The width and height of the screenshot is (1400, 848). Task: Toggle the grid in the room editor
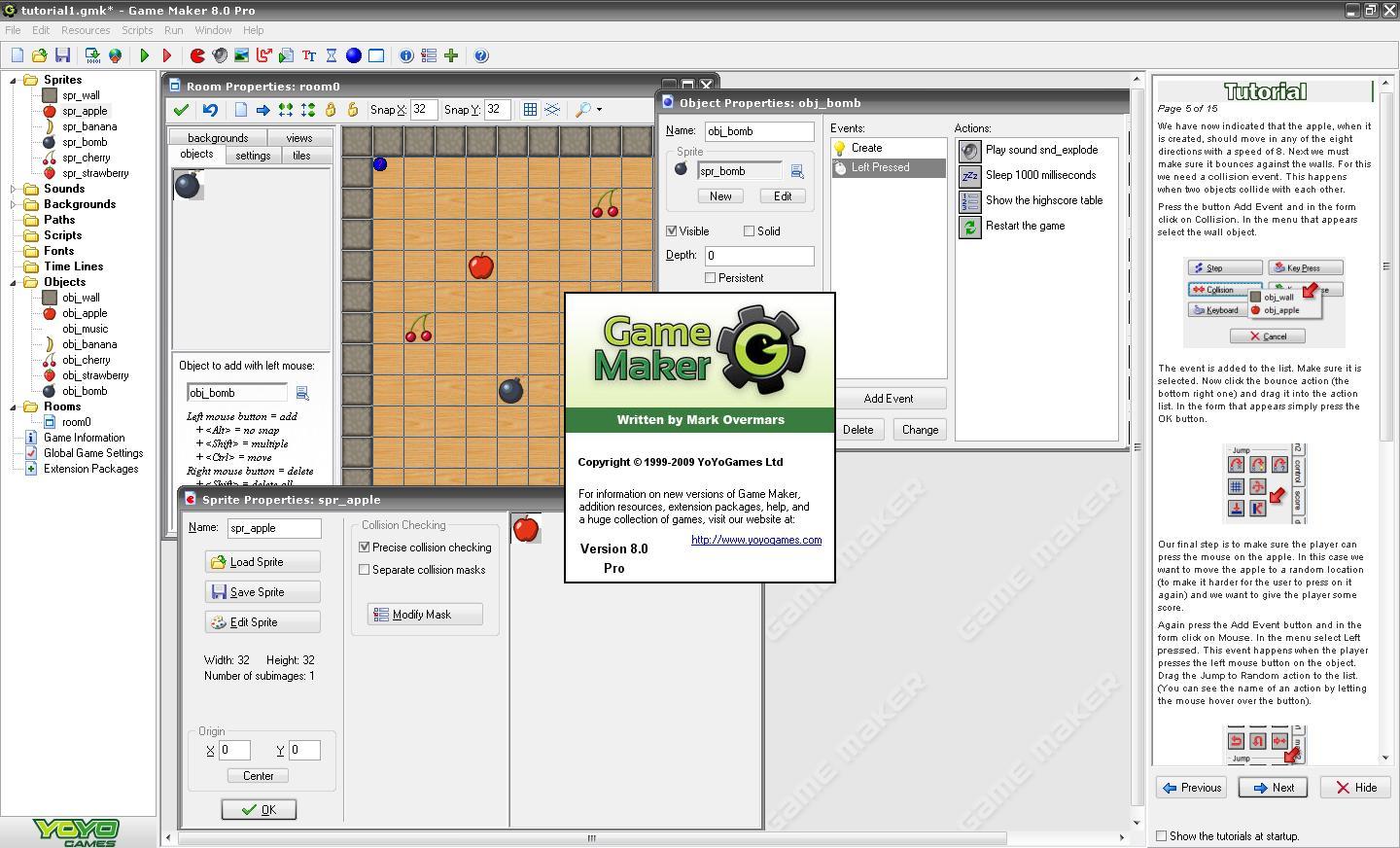[x=530, y=110]
